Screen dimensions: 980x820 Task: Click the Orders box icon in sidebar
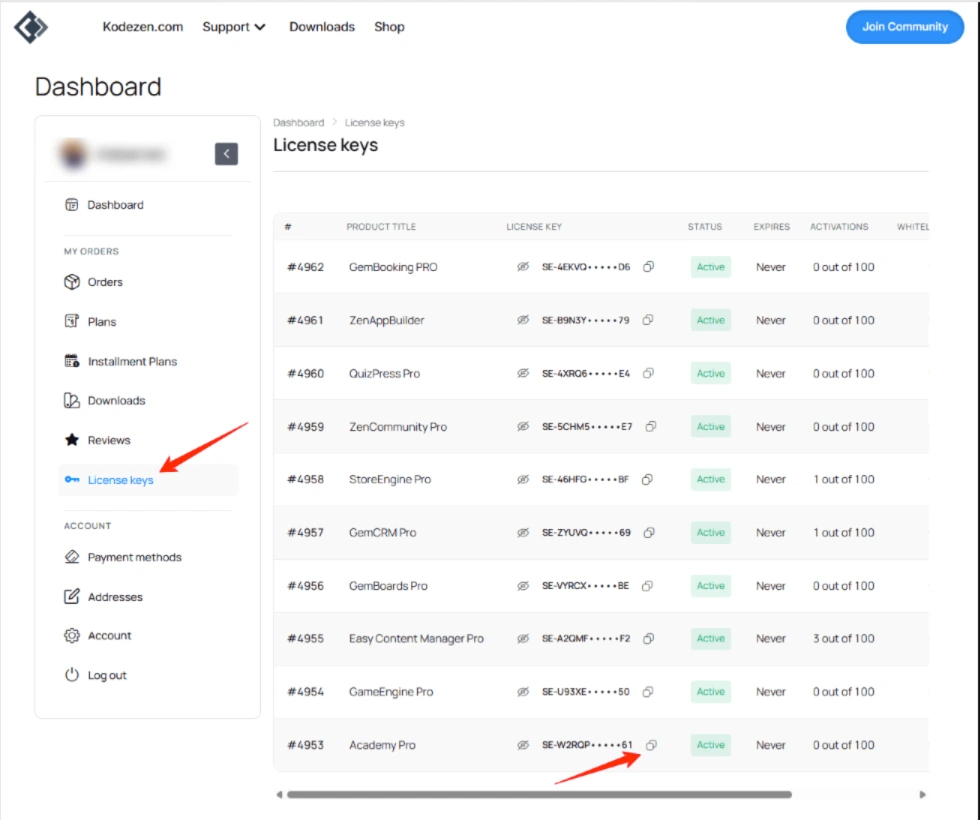pyautogui.click(x=72, y=282)
